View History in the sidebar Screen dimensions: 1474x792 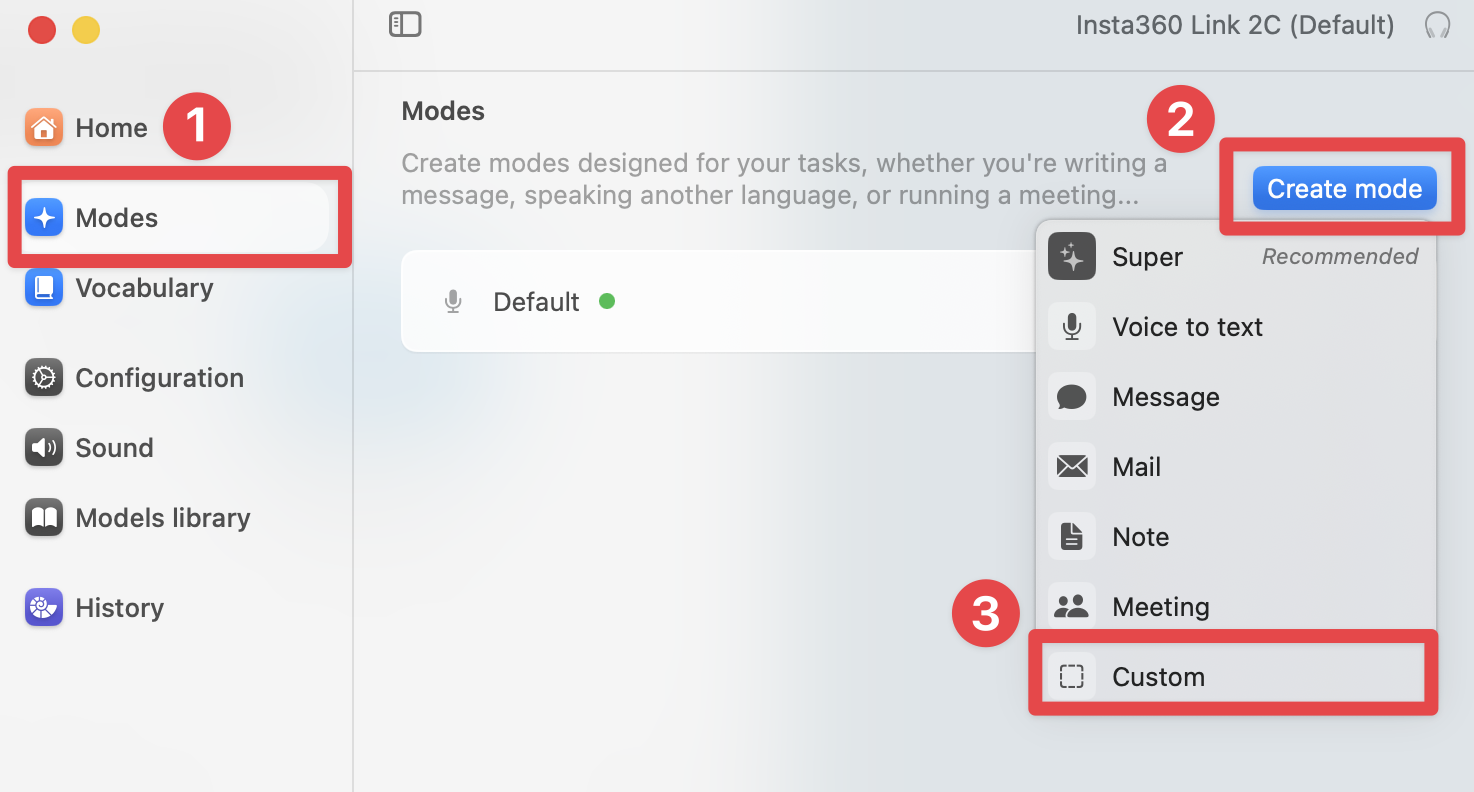[x=118, y=608]
